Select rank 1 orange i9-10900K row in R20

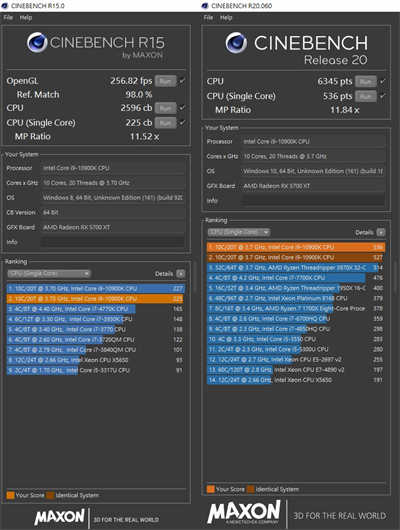pyautogui.click(x=296, y=247)
